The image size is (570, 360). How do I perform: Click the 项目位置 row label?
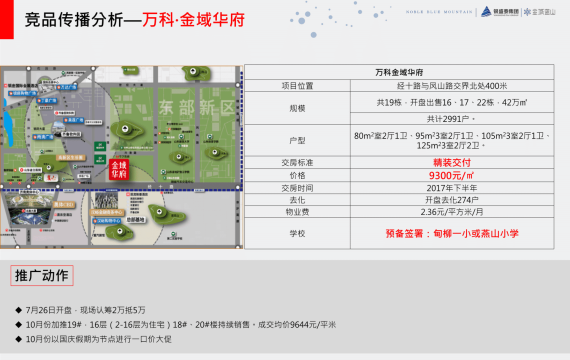pyautogui.click(x=297, y=86)
